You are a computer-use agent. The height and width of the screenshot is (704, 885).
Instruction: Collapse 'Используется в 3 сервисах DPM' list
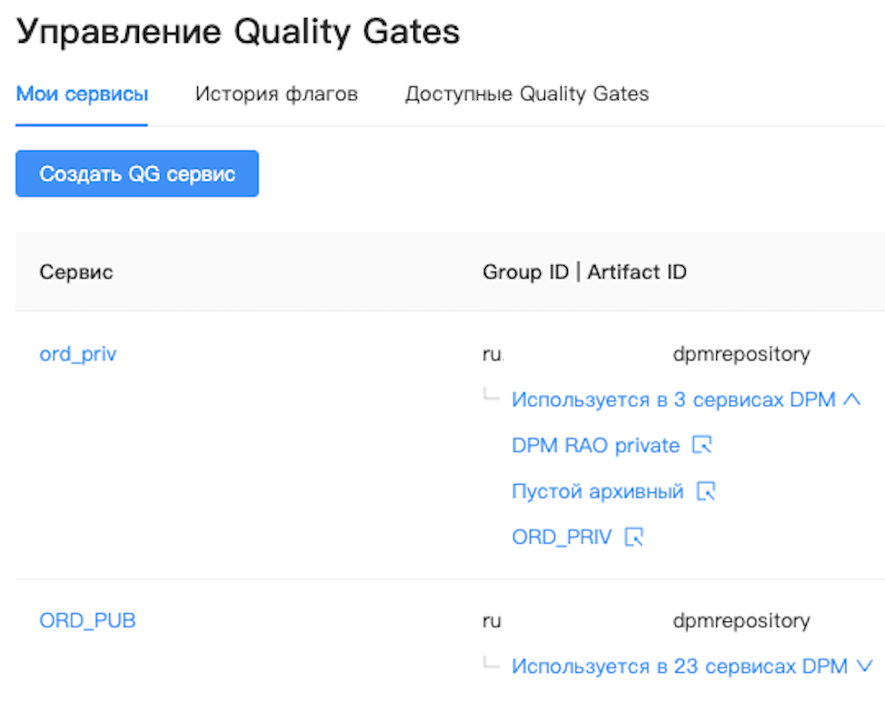pyautogui.click(x=673, y=400)
